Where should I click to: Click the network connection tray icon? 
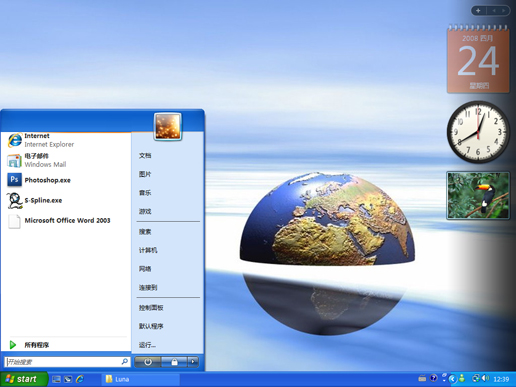click(x=476, y=378)
